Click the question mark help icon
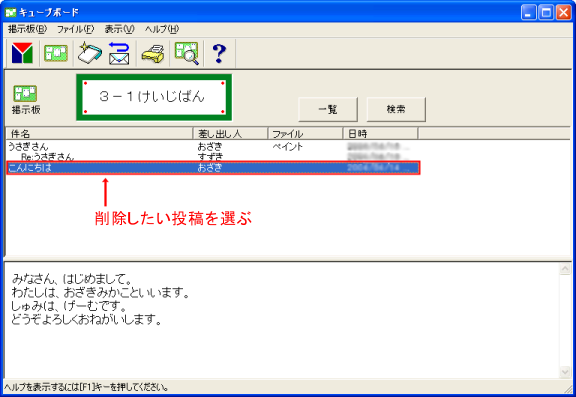The height and width of the screenshot is (397, 576). pos(219,54)
